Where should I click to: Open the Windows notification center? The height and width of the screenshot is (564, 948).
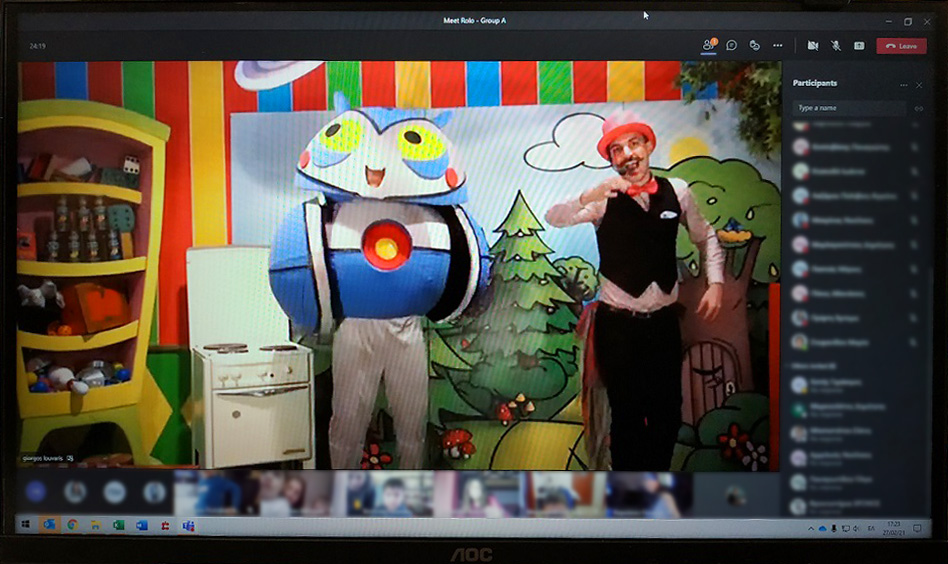tap(917, 529)
